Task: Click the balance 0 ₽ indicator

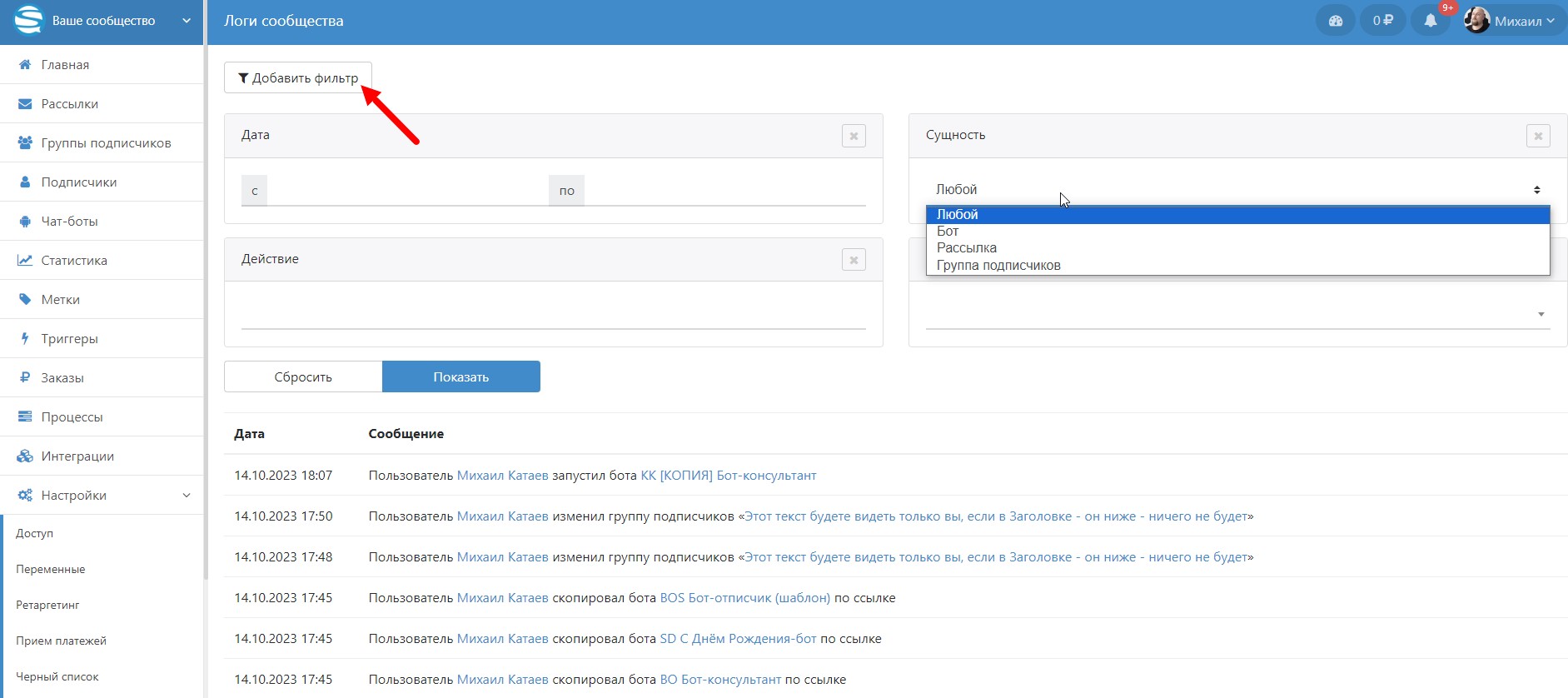Action: pos(1382,21)
